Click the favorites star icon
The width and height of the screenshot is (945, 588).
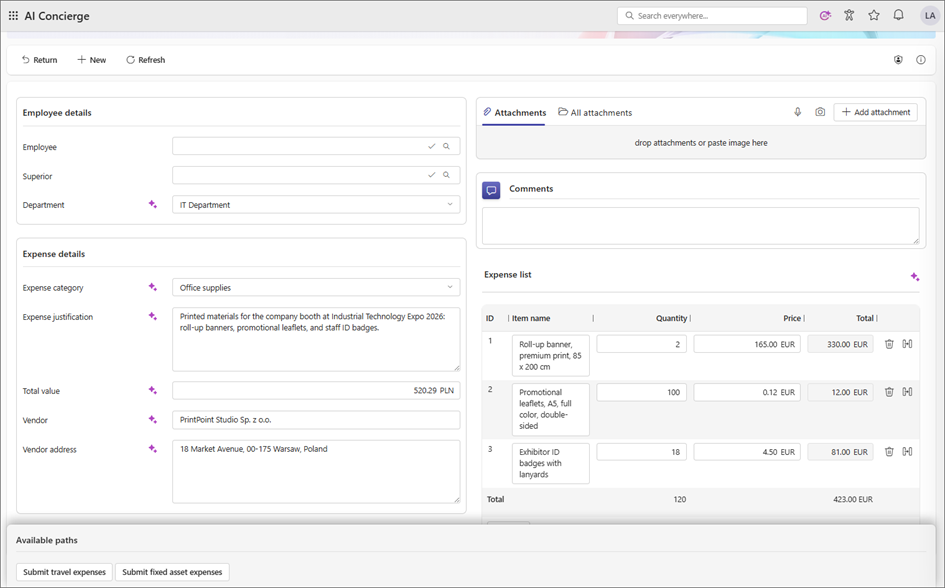874,16
